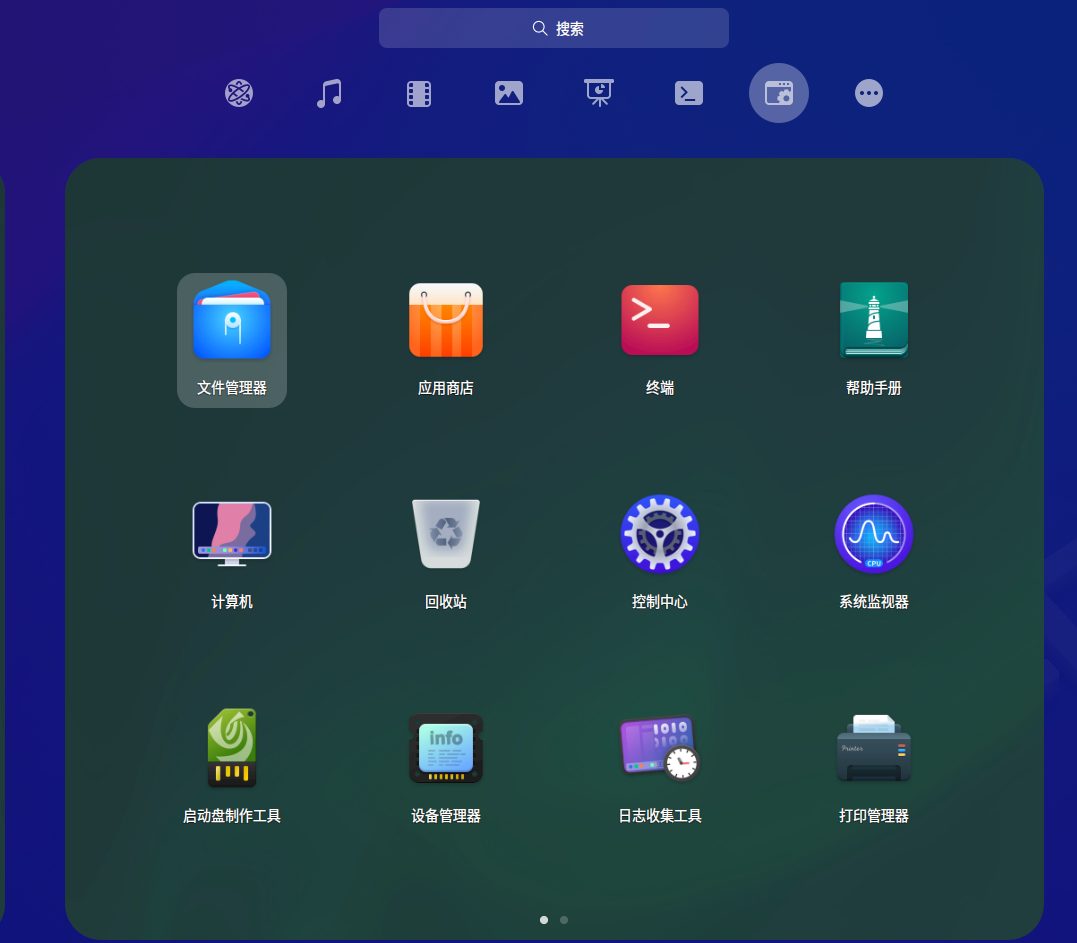Open the Others three-dots category
This screenshot has width=1077, height=943.
coord(869,93)
